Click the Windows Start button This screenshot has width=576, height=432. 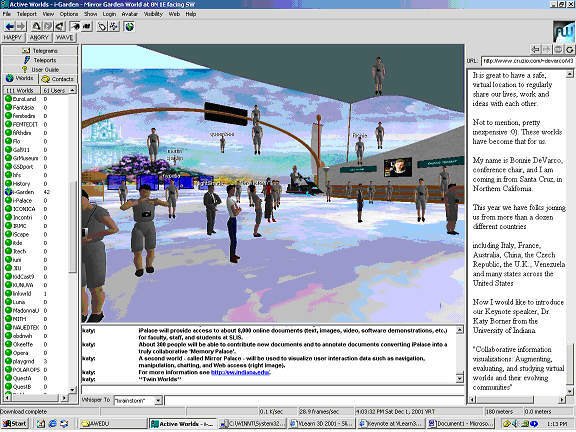point(15,424)
